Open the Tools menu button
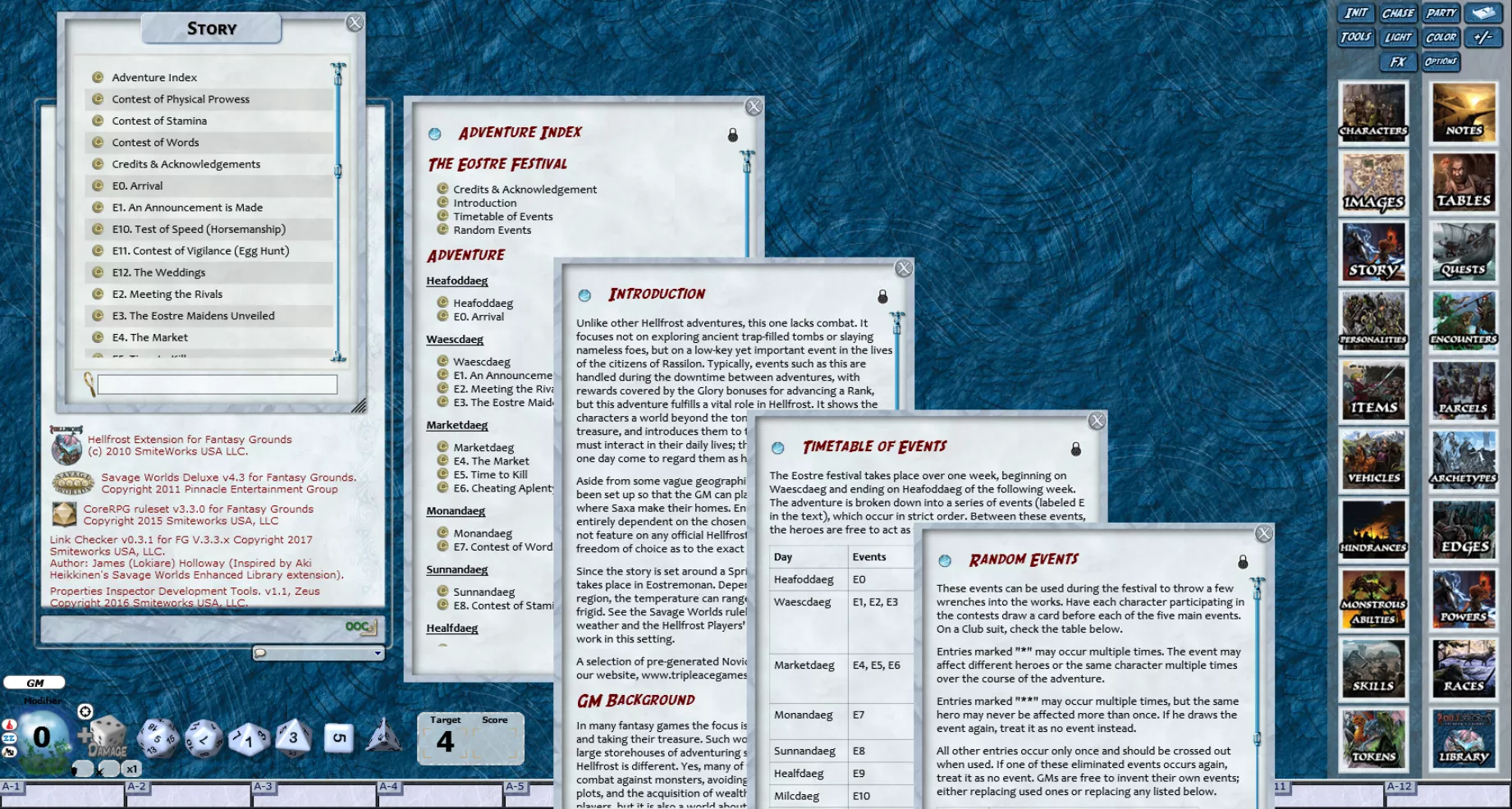This screenshot has height=809, width=1512. (1356, 37)
